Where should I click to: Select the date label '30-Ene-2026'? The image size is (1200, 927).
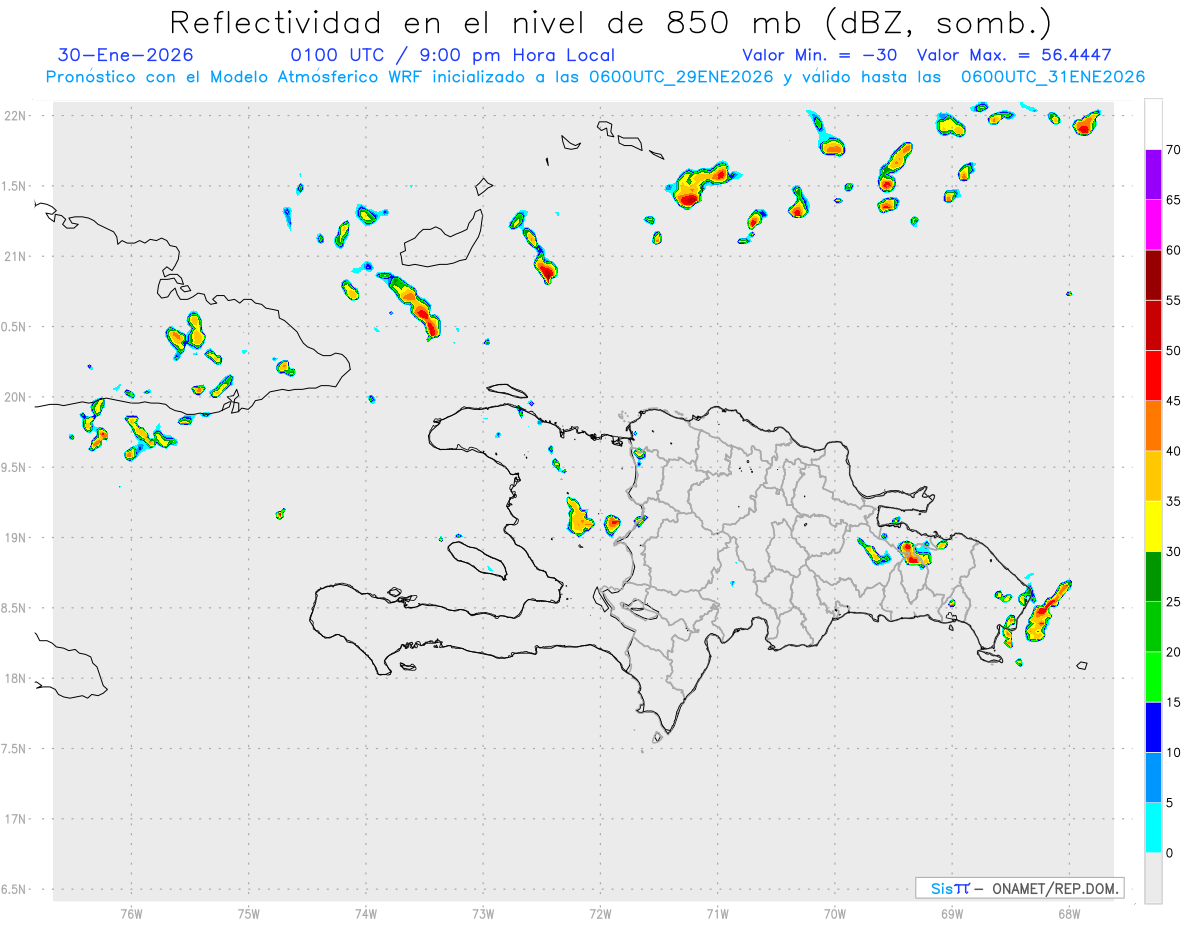pos(126,55)
